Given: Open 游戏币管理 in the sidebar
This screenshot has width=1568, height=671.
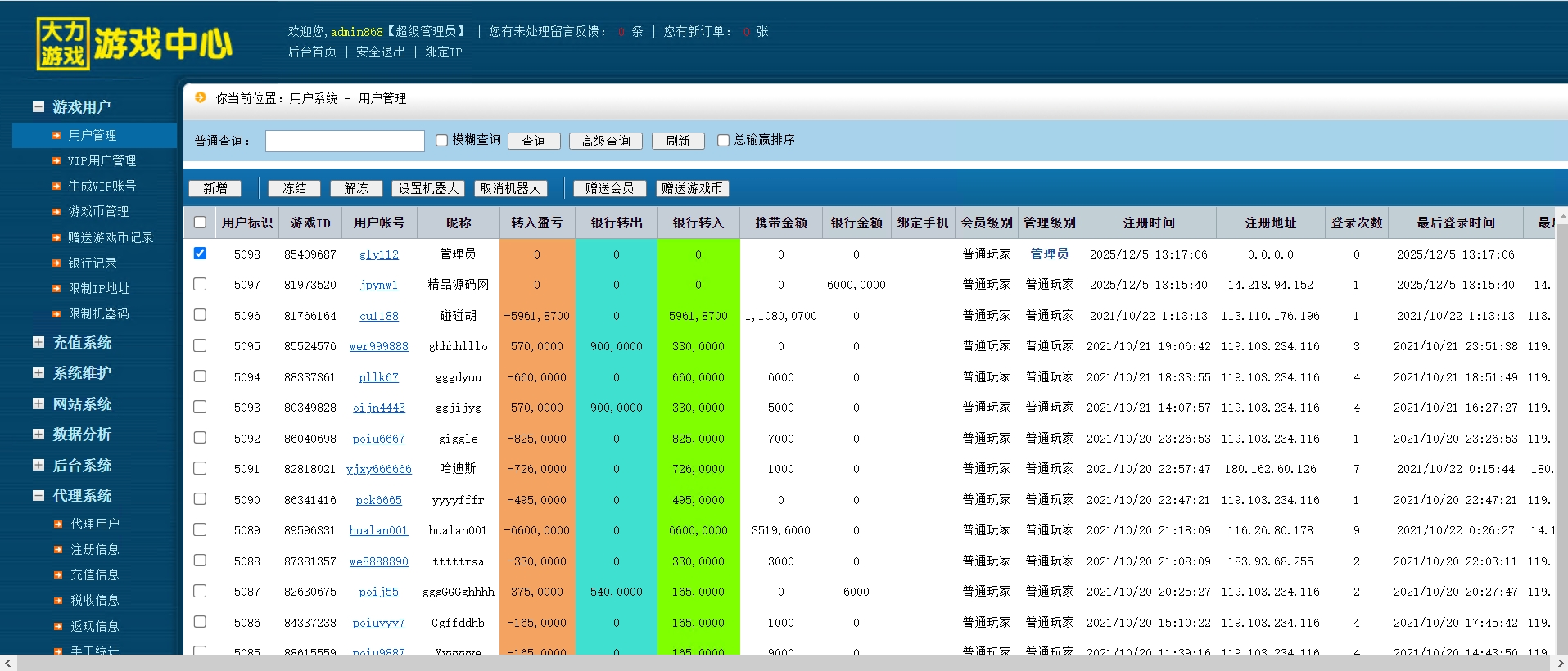Looking at the screenshot, I should 98,212.
